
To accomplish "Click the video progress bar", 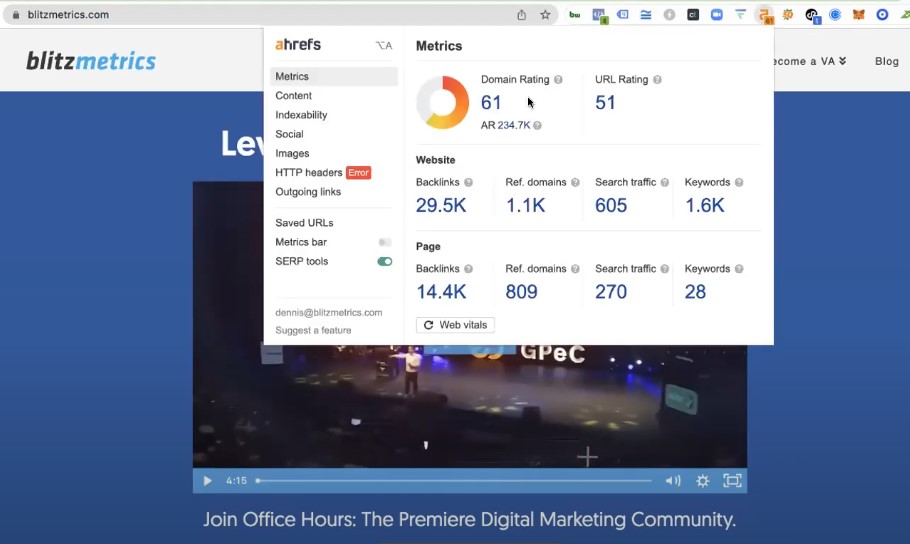I will point(454,481).
